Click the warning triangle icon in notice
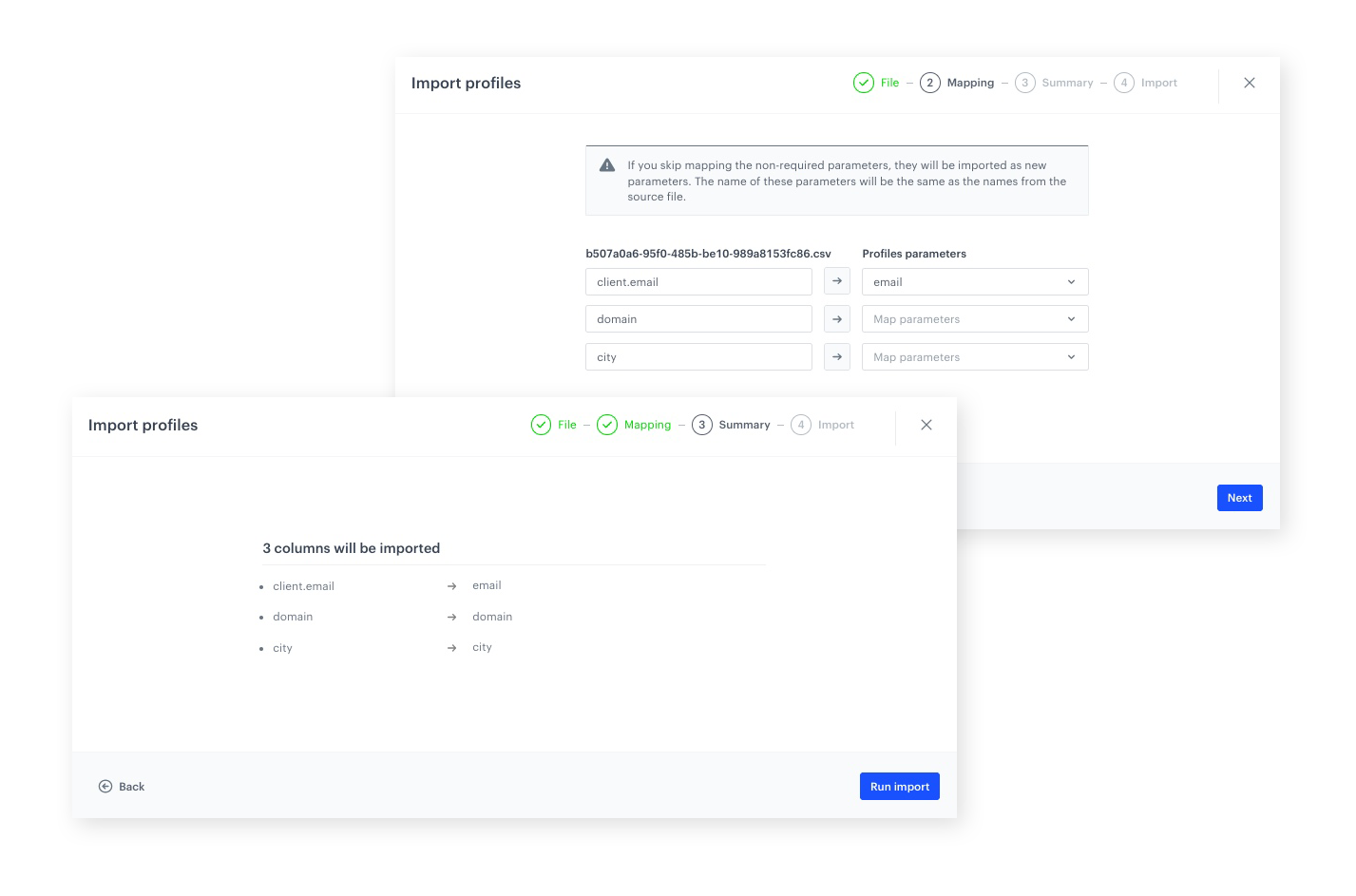 tap(607, 165)
